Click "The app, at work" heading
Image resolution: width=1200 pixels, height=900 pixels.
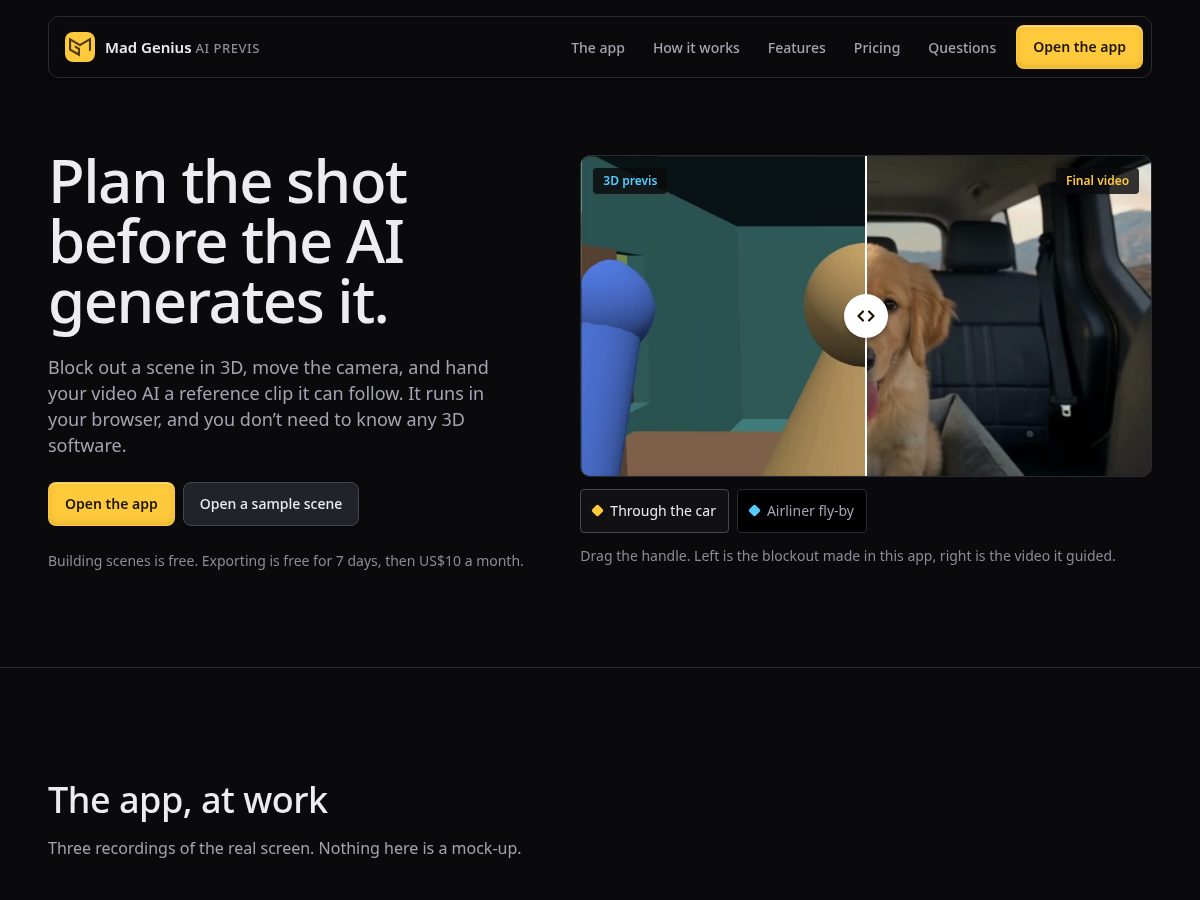point(188,800)
